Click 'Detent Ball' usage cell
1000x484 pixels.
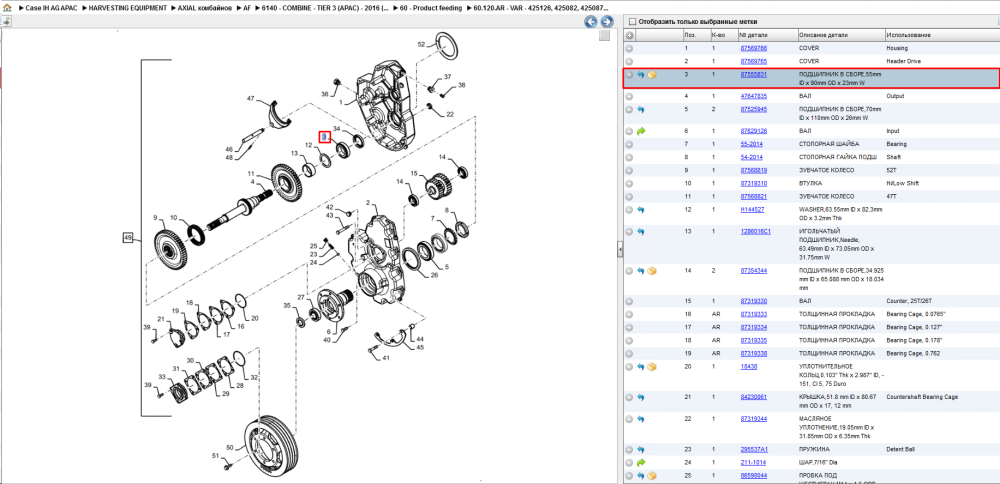(x=901, y=450)
